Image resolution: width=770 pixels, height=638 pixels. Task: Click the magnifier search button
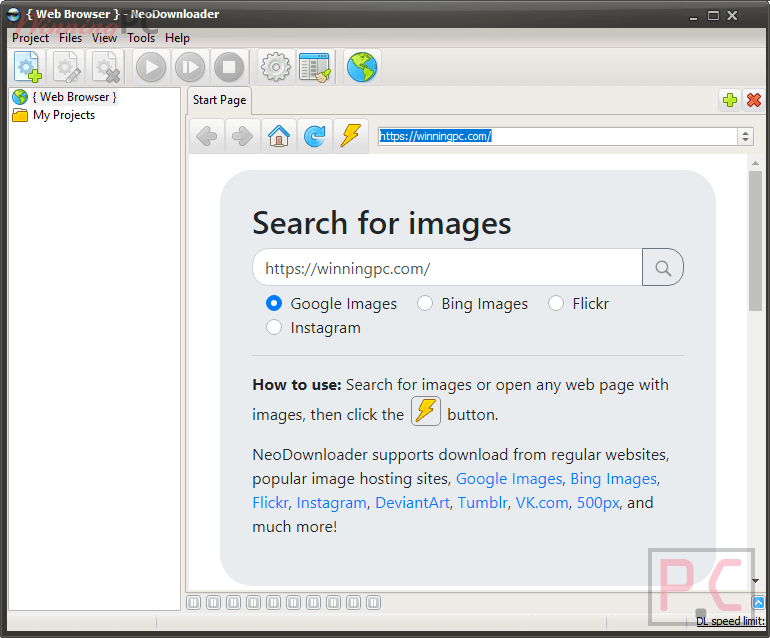click(663, 268)
